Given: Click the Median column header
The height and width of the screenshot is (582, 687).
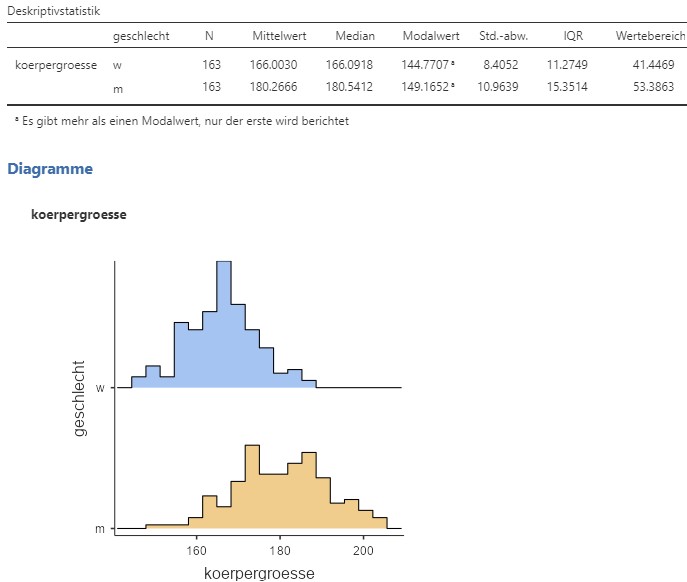Looking at the screenshot, I should point(355,36).
